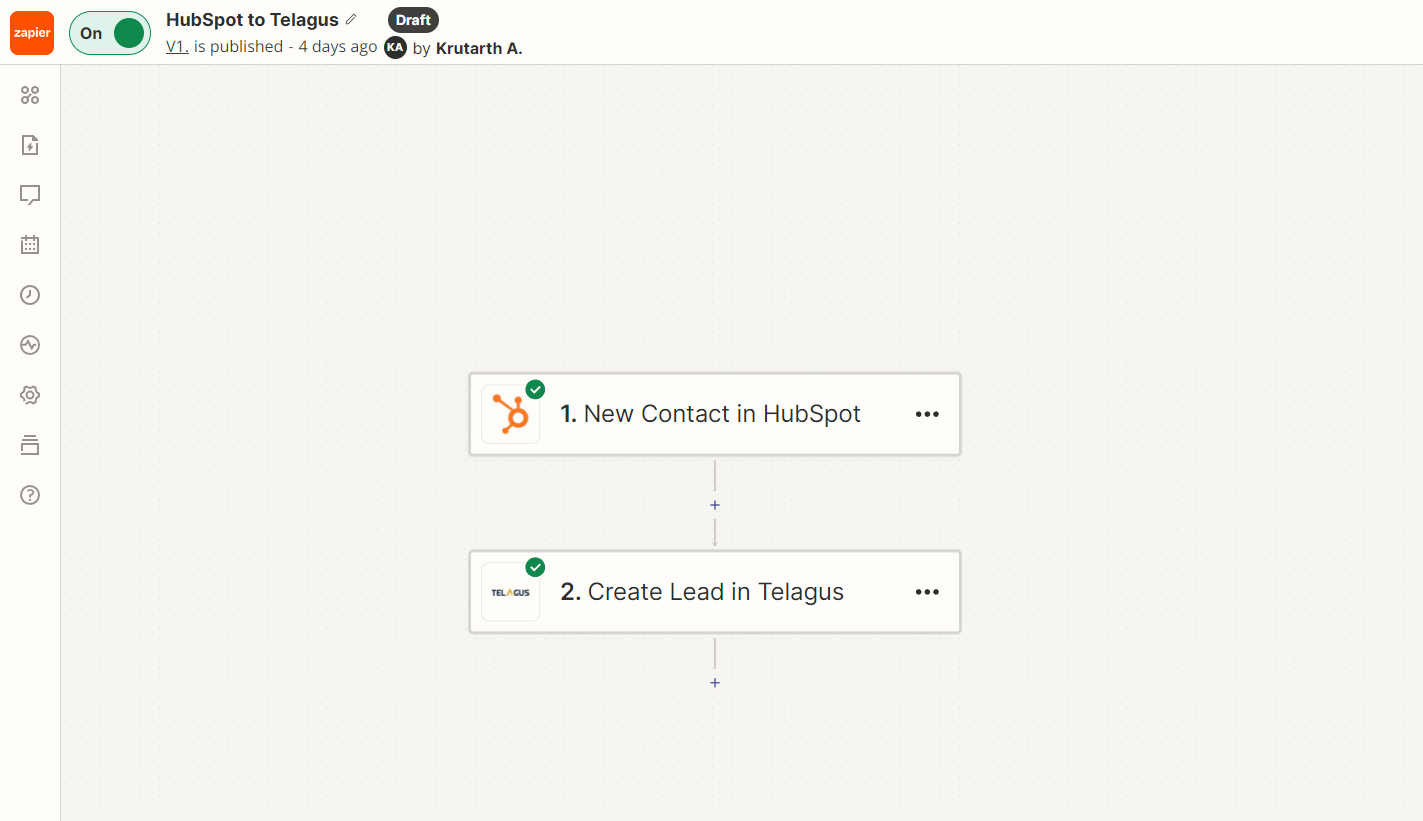This screenshot has height=821, width=1423.
Task: Click the HubSpot icon on the trigger step
Action: [x=510, y=413]
